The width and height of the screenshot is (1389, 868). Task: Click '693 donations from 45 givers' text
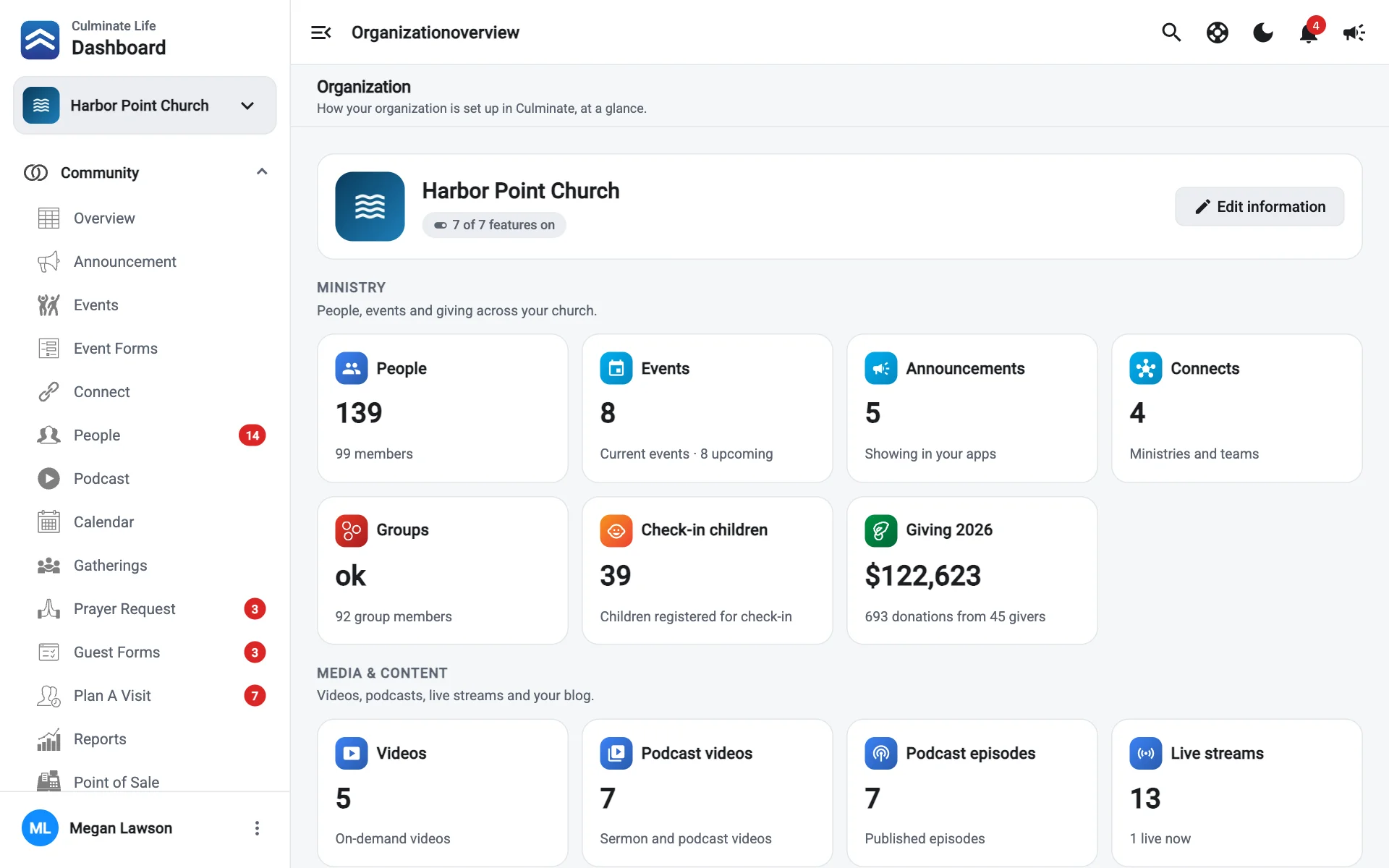click(x=955, y=616)
